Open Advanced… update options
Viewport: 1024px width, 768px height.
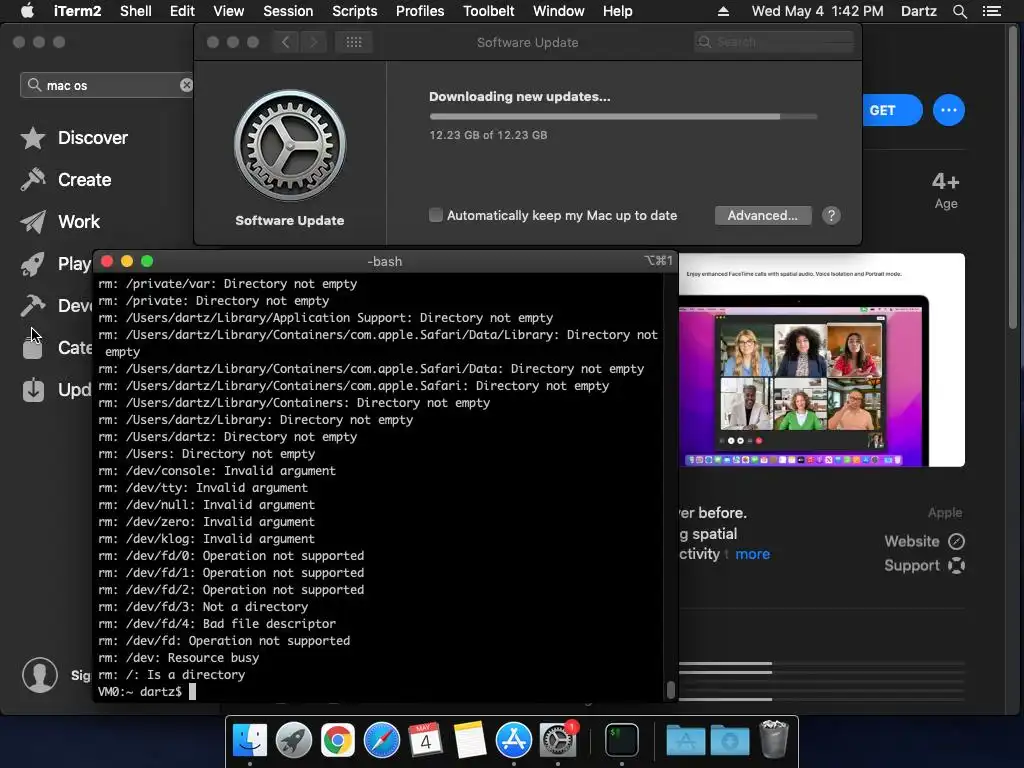(763, 216)
